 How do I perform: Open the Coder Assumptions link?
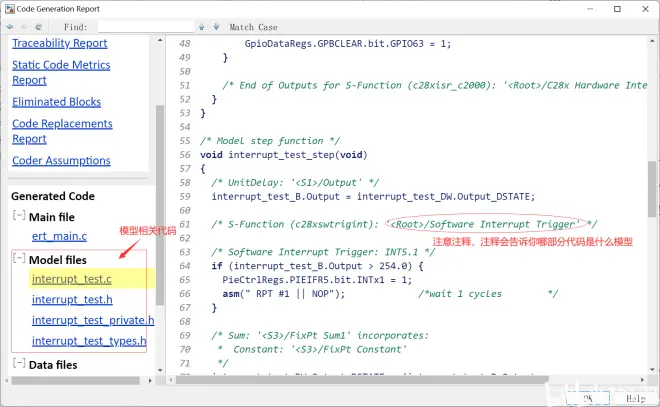61,161
